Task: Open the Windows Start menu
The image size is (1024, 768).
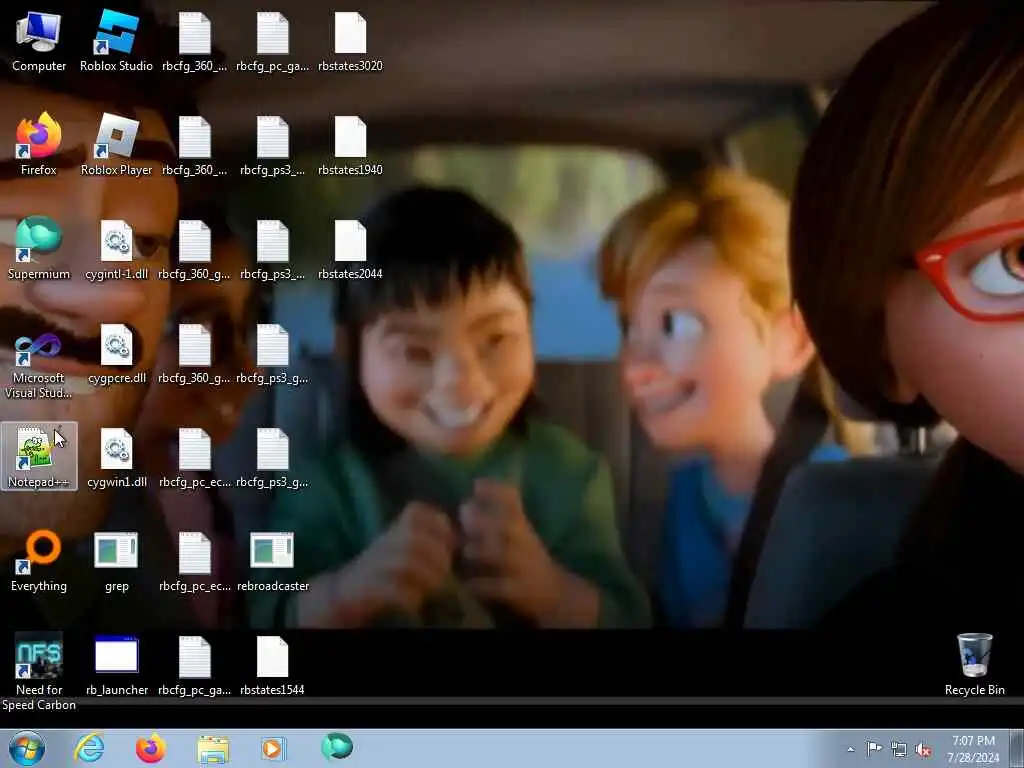Action: click(27, 748)
